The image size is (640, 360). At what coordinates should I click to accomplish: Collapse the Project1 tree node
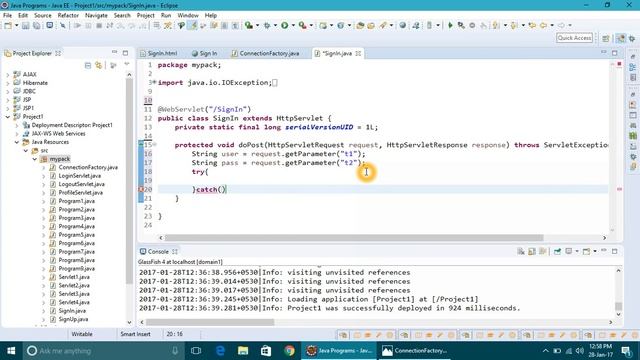click(7, 117)
